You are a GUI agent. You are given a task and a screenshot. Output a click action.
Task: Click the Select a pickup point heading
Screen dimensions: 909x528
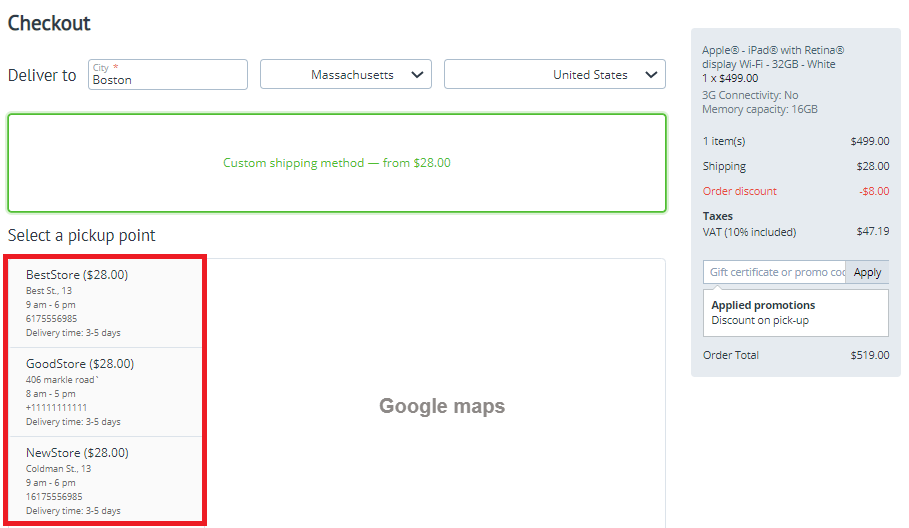(x=81, y=235)
